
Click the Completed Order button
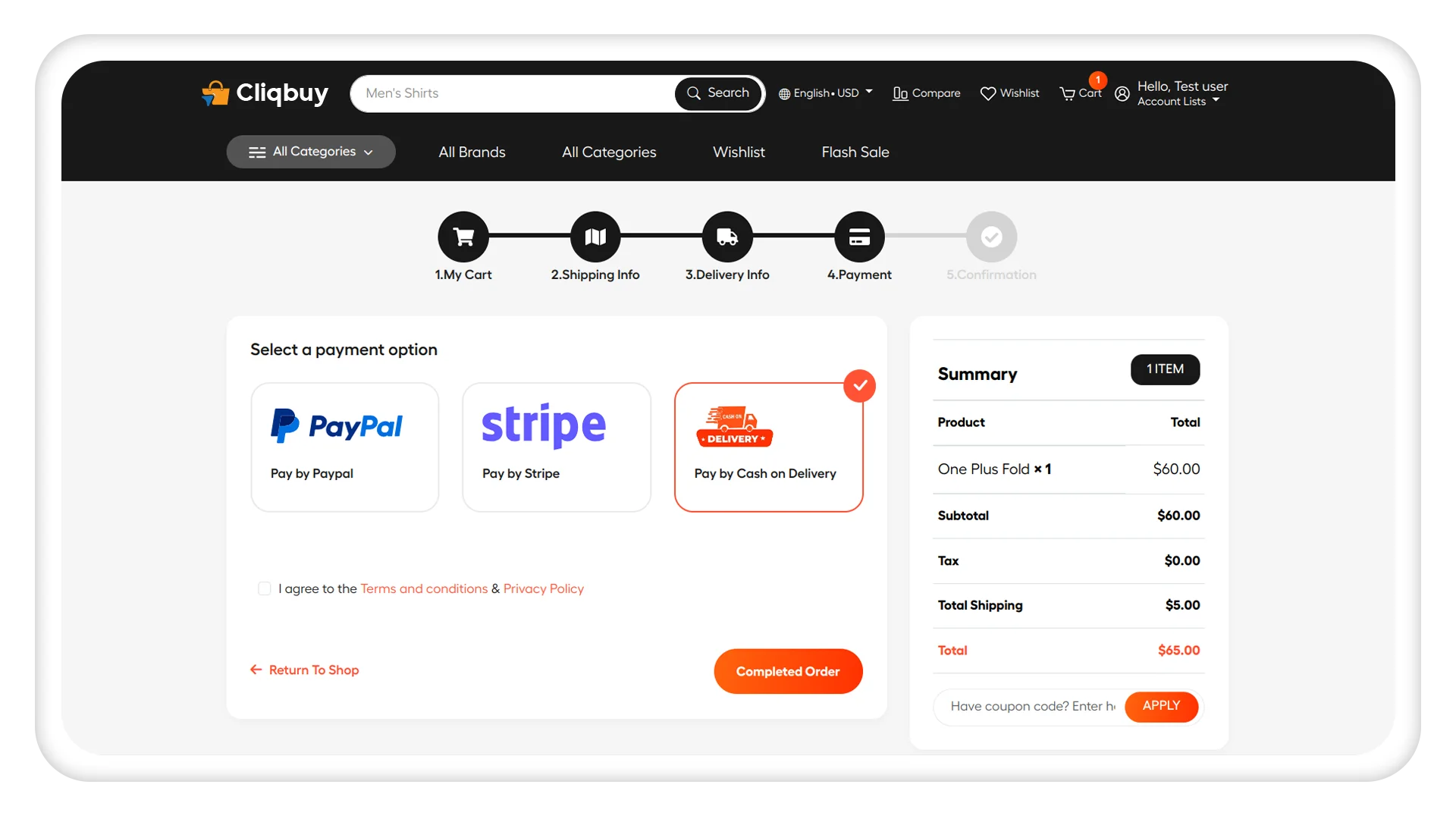tap(787, 670)
